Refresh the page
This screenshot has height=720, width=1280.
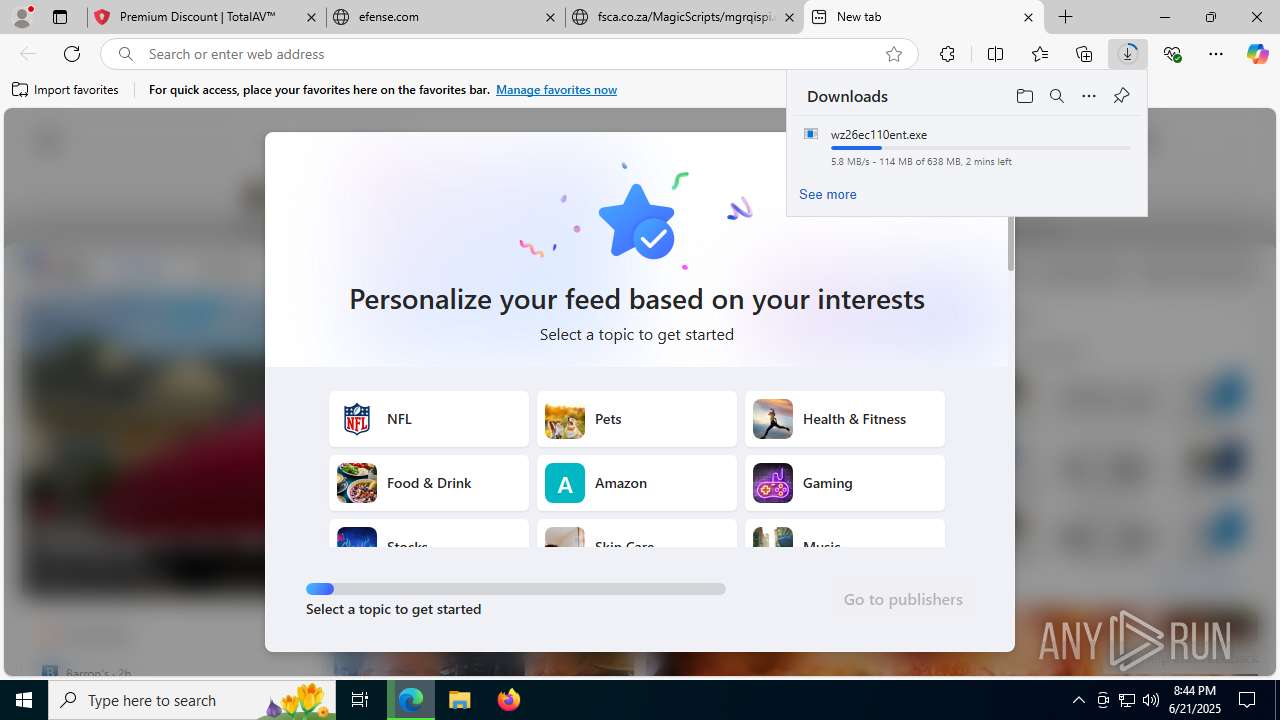click(x=72, y=54)
